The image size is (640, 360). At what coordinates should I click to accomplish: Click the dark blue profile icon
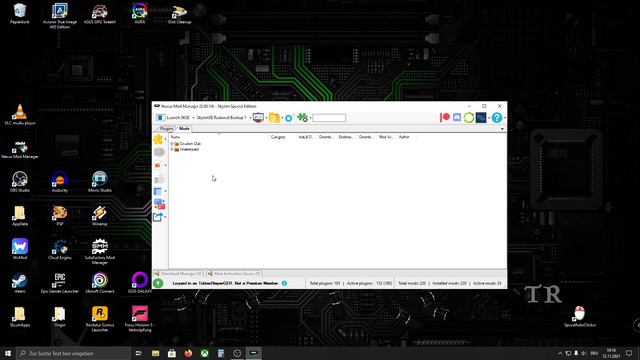point(481,118)
